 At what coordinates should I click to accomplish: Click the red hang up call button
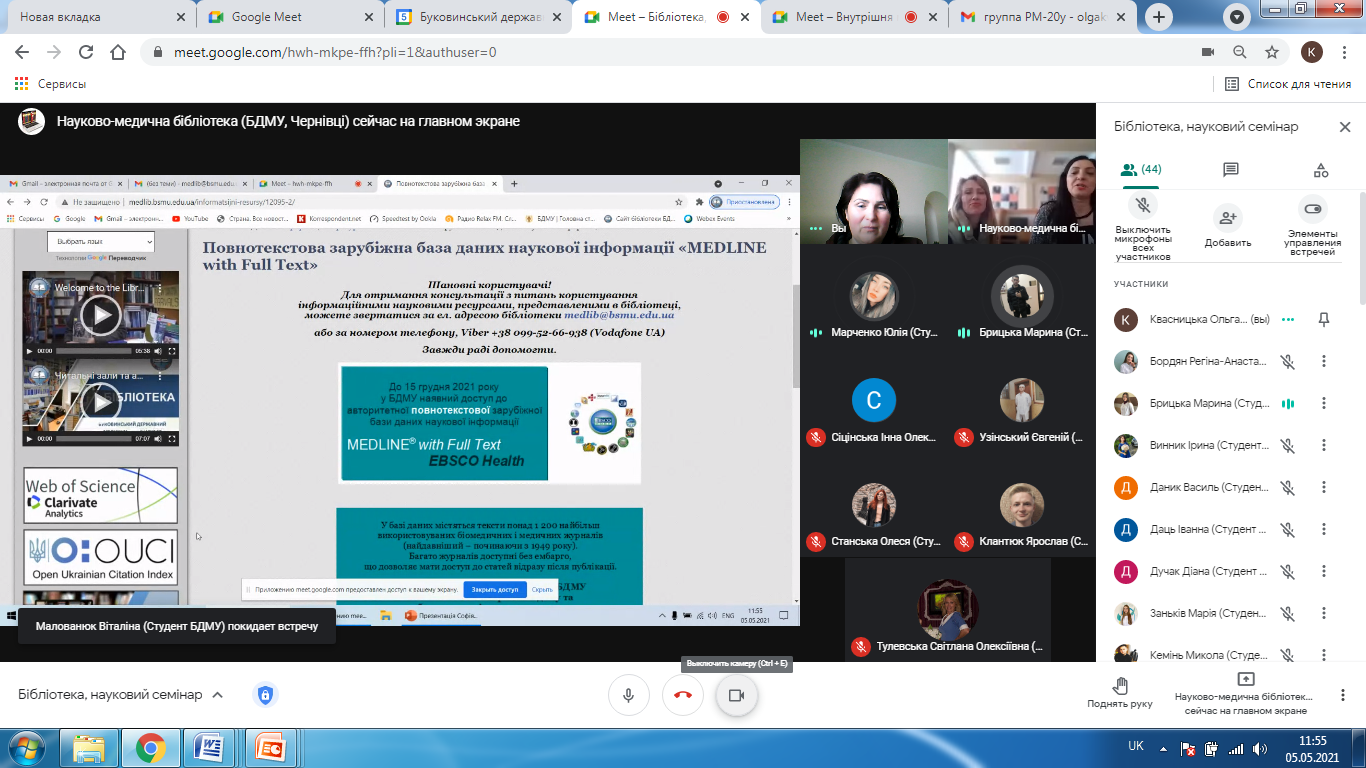(683, 695)
